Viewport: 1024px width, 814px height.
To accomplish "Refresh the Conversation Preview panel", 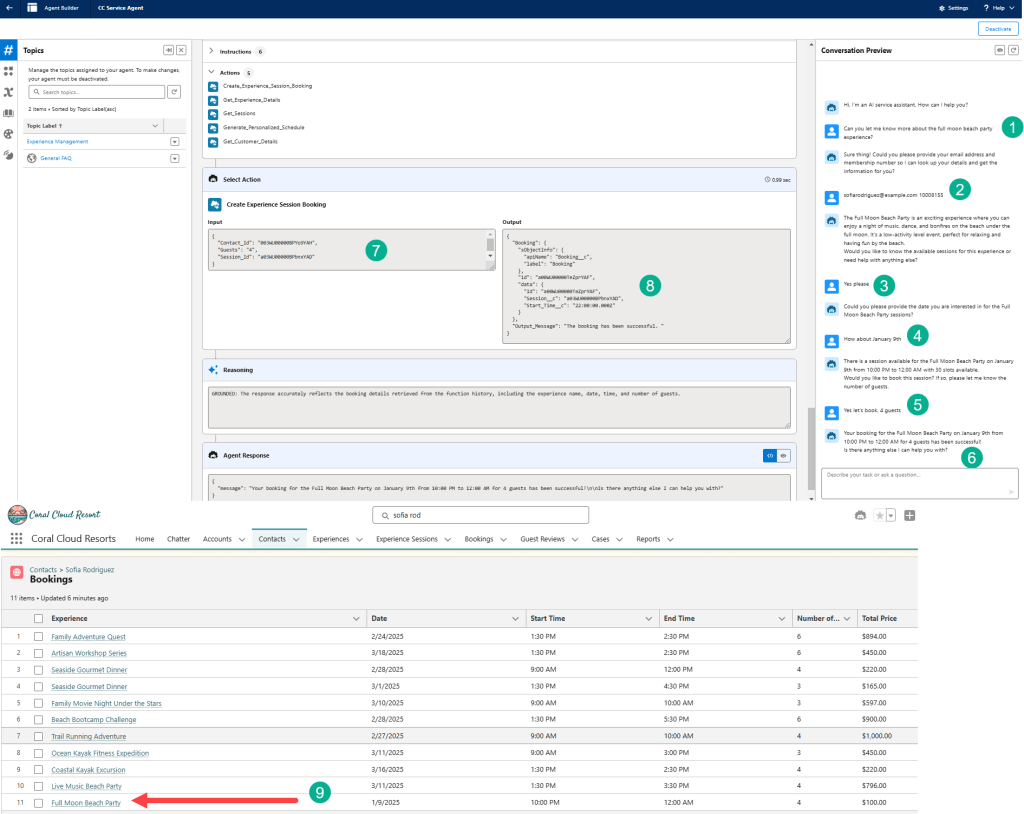I will pyautogui.click(x=1014, y=50).
